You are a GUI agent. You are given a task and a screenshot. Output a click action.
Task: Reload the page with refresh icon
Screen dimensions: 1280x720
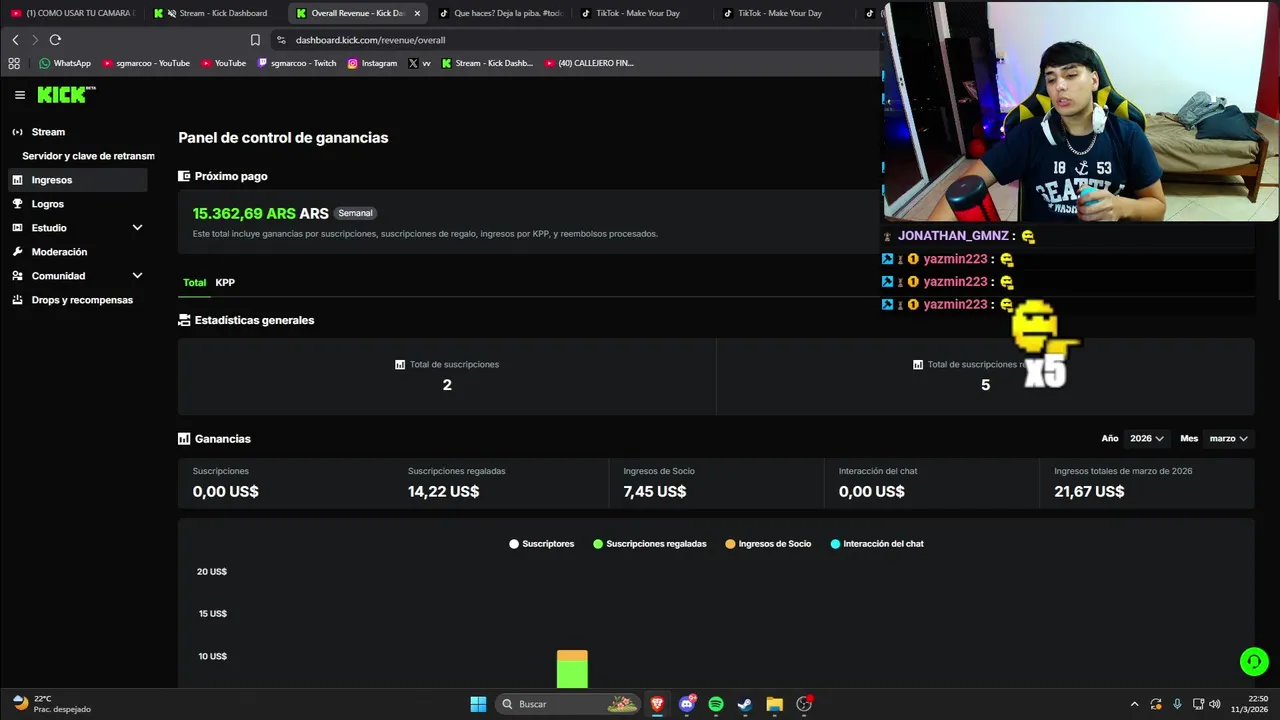(55, 40)
